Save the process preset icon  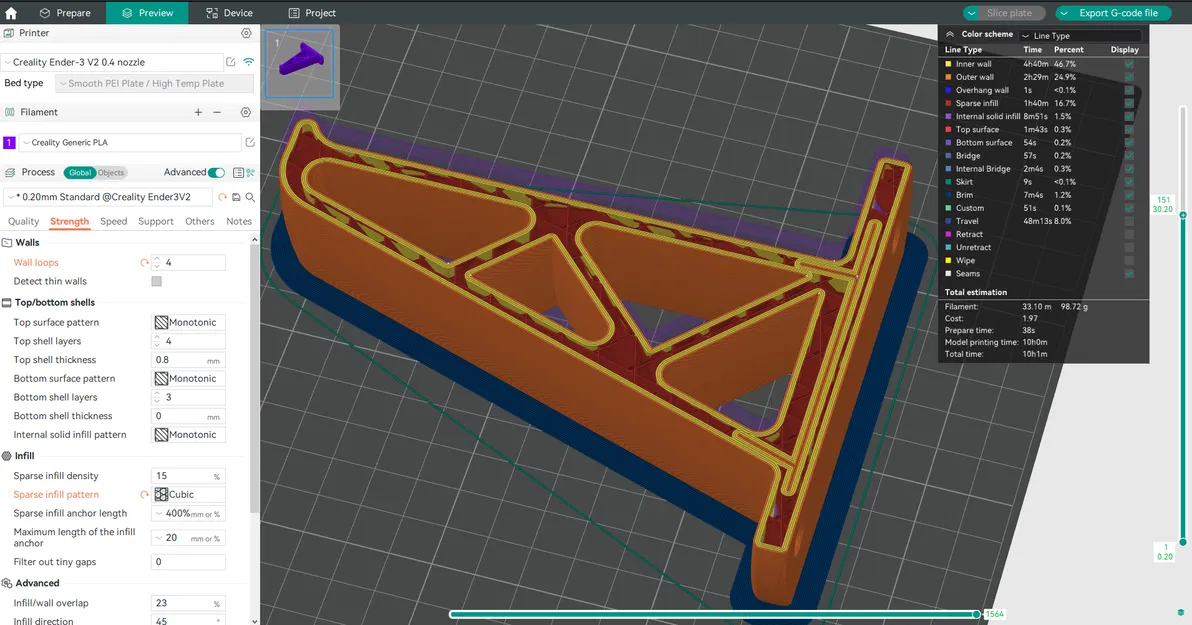tap(236, 197)
